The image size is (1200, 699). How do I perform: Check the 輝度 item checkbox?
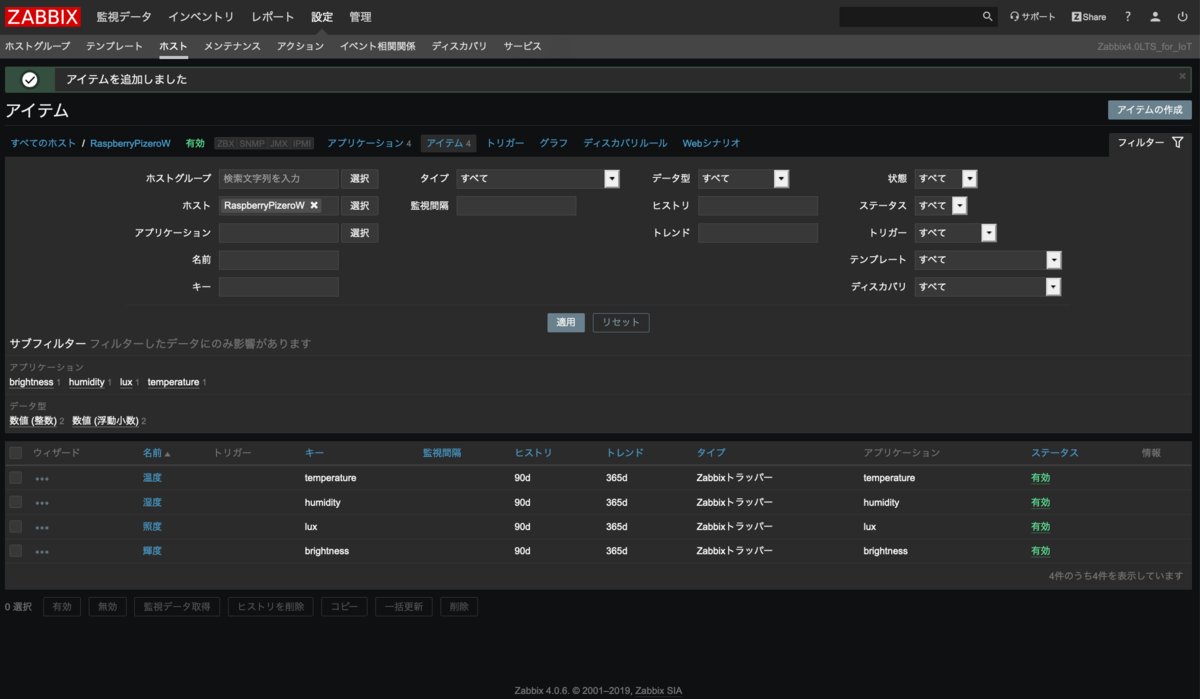pos(15,551)
